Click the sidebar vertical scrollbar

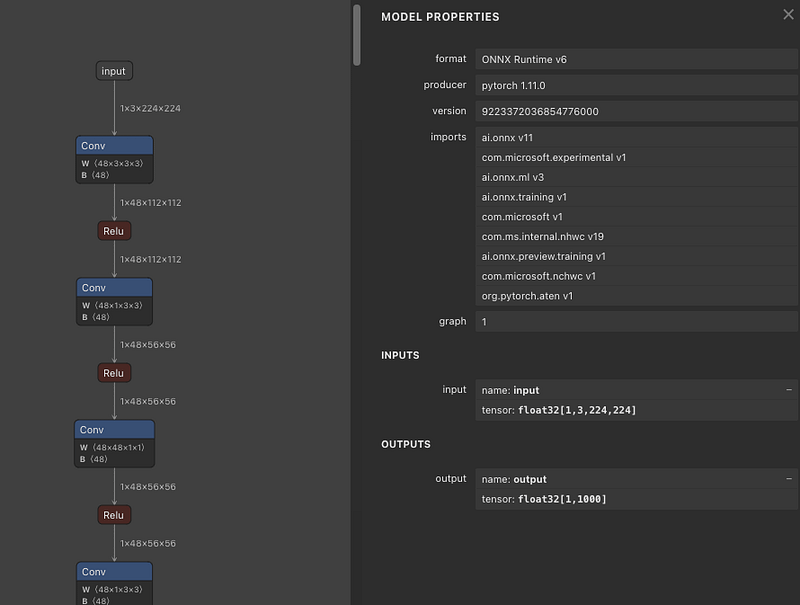point(357,35)
